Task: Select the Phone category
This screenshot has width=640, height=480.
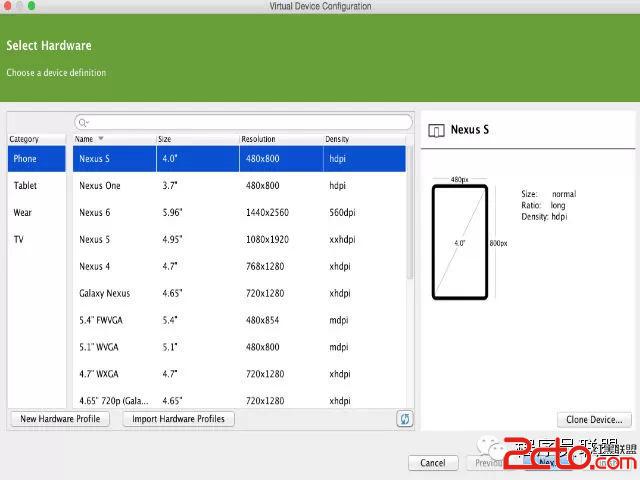Action: pyautogui.click(x=36, y=159)
